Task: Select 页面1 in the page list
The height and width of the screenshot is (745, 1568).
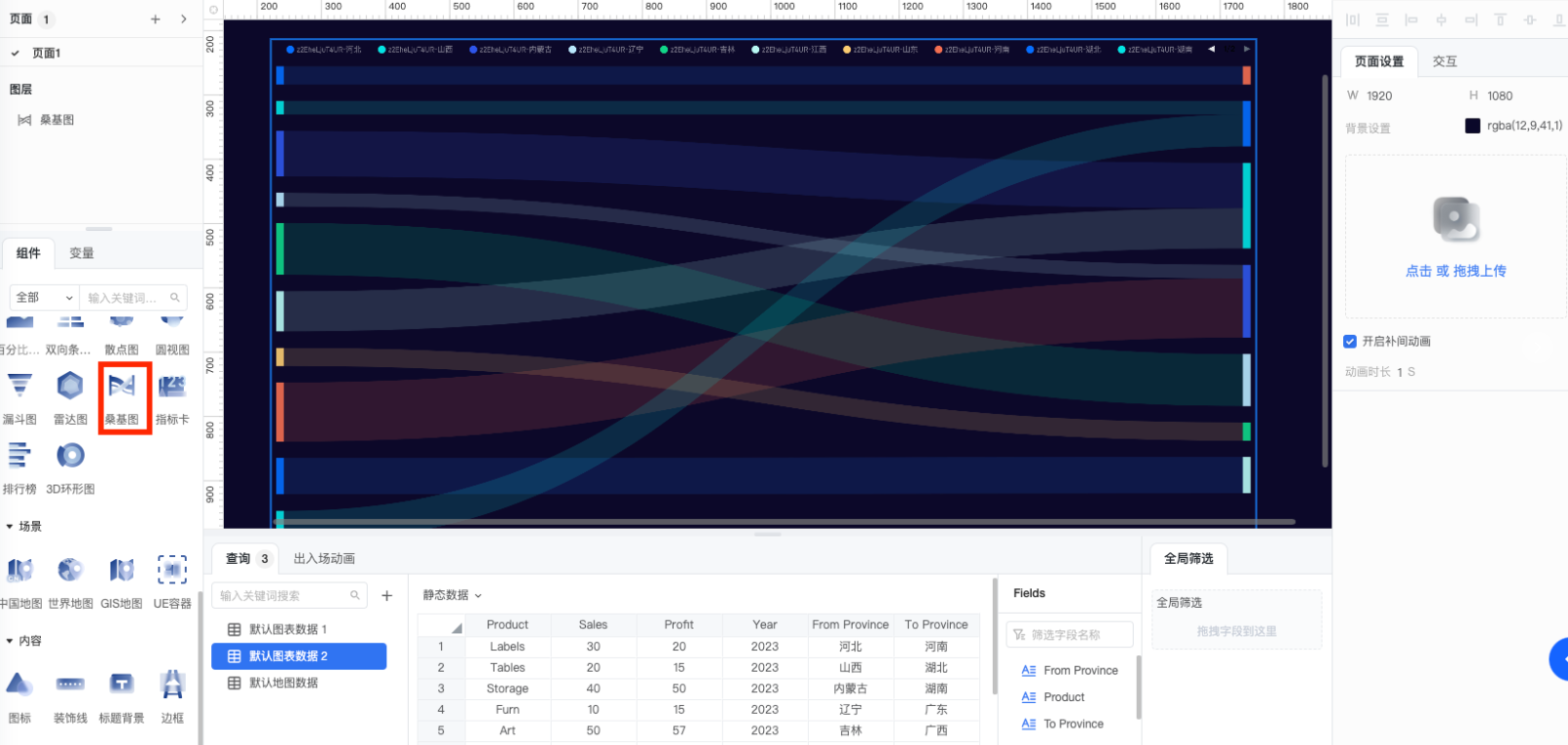Action: (x=101, y=54)
